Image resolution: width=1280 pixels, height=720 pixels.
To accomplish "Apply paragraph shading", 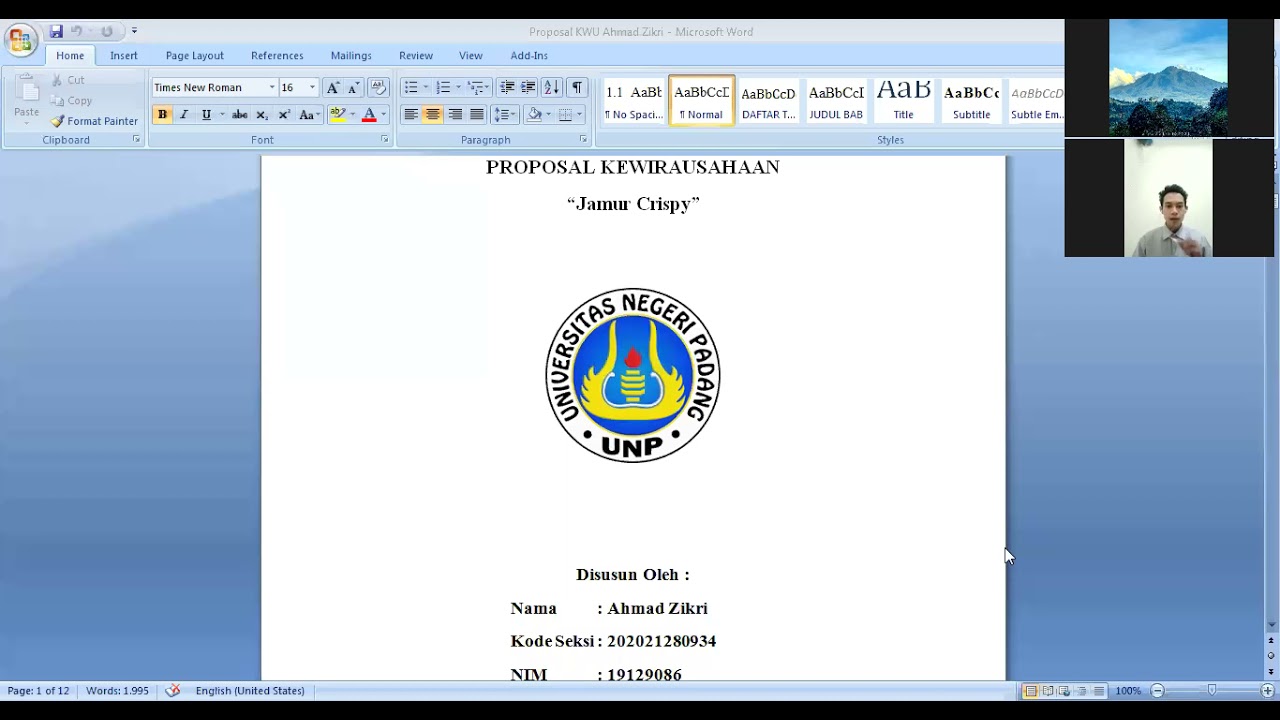I will tap(535, 115).
